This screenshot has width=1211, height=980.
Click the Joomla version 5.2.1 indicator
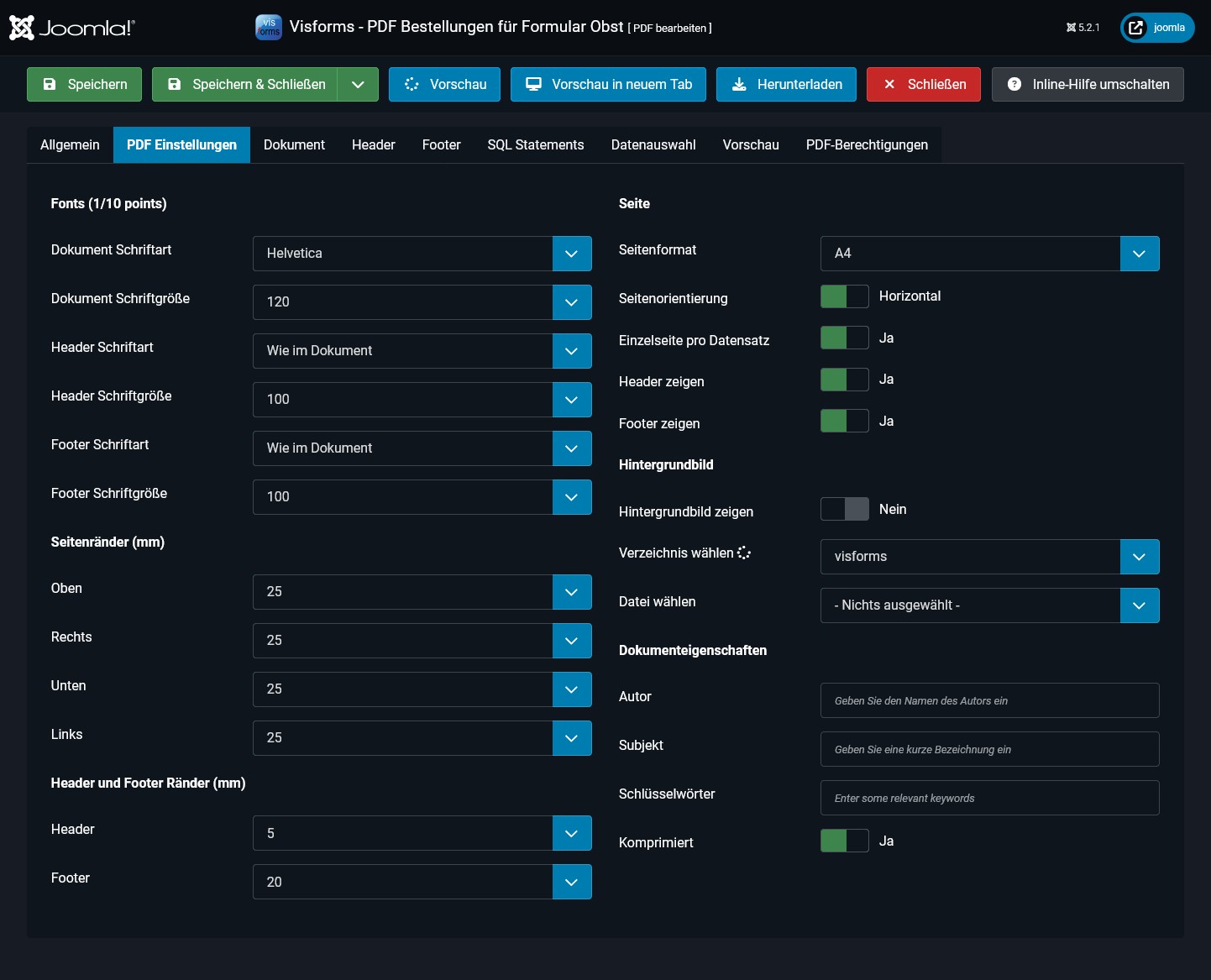tap(1083, 28)
